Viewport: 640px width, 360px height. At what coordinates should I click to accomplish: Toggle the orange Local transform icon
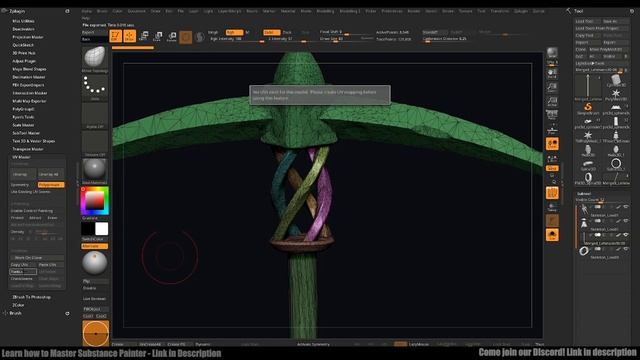click(552, 144)
